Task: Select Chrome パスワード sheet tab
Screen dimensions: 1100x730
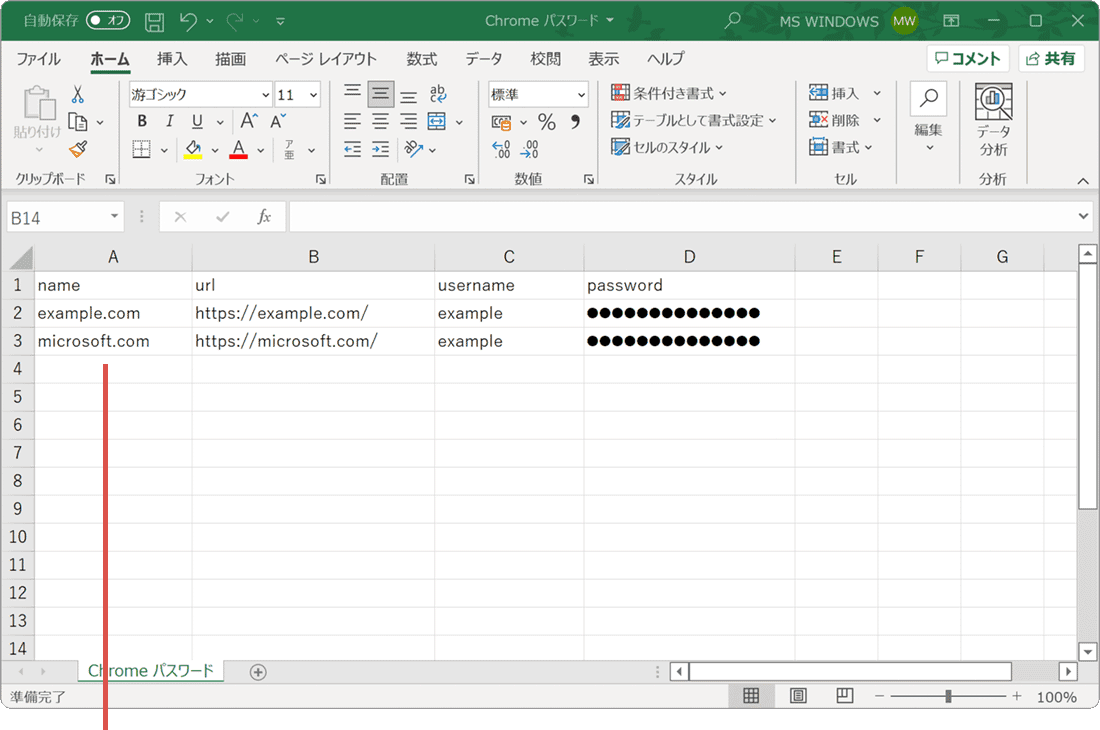Action: click(x=150, y=671)
